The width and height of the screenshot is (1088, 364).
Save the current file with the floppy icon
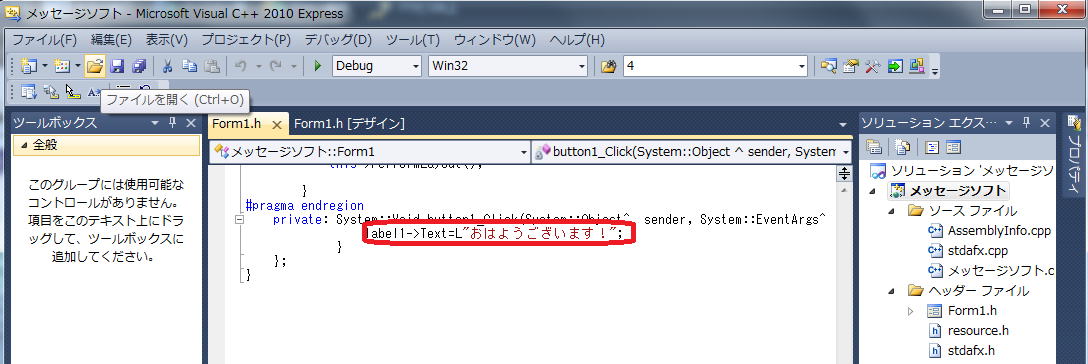[117, 66]
